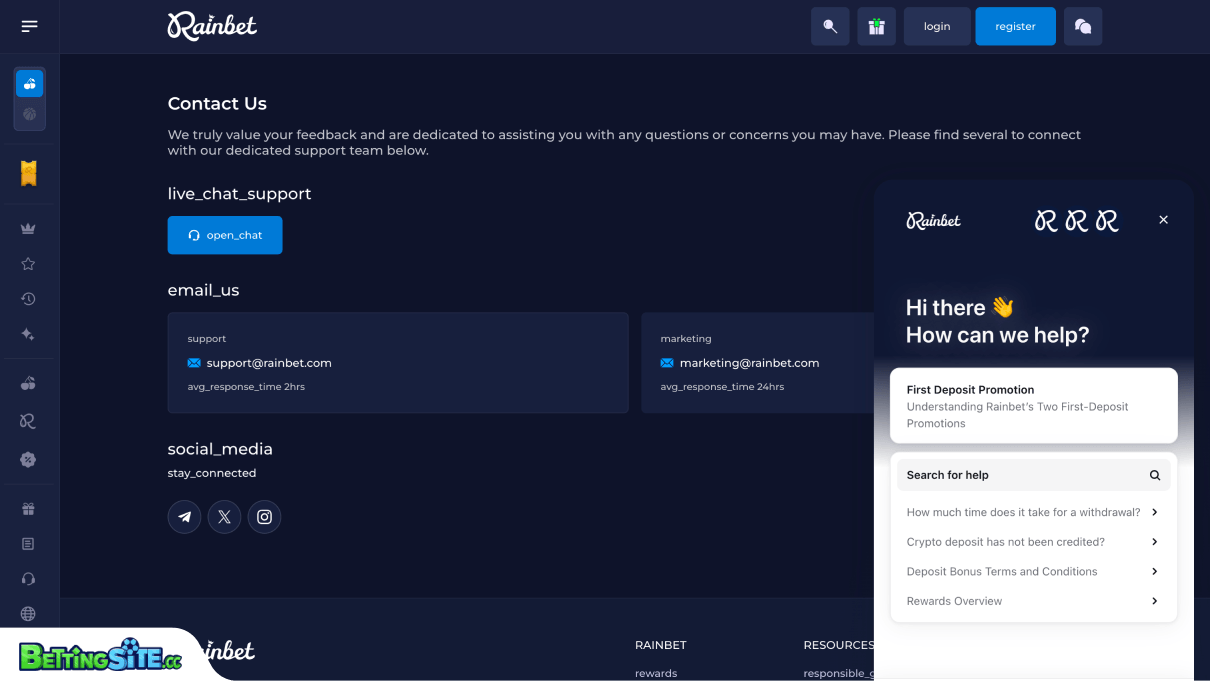Open the gift box rewards icon in the sidebar
Image resolution: width=1210 pixels, height=681 pixels.
pyautogui.click(x=28, y=509)
